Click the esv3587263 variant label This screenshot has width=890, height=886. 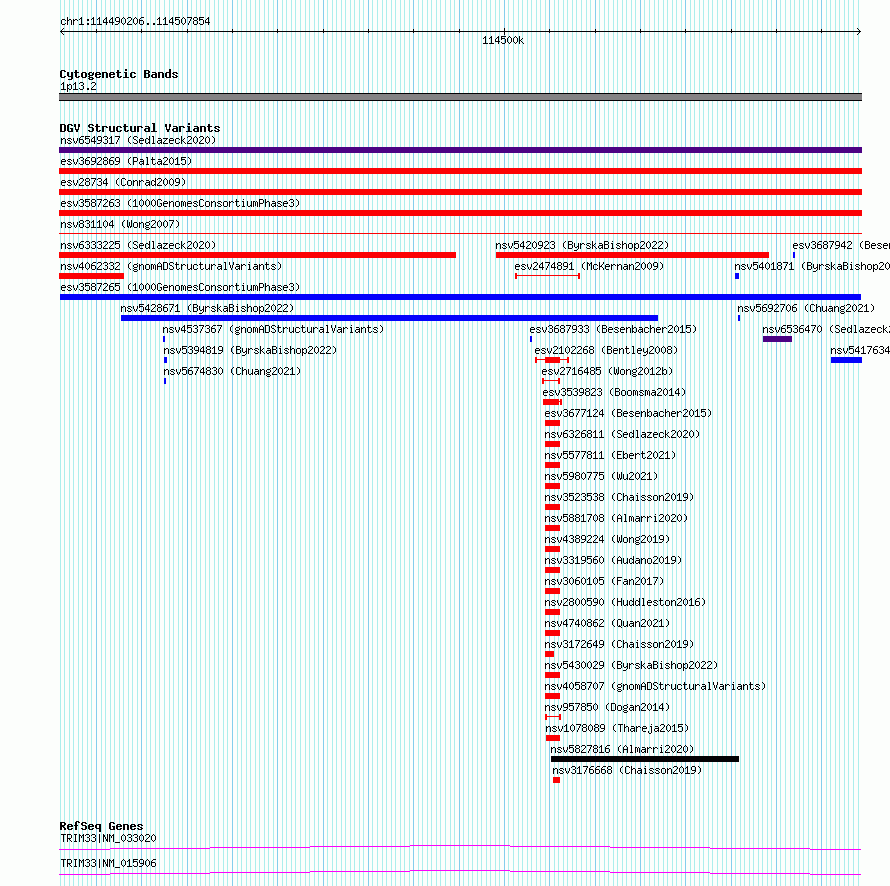[x=180, y=203]
